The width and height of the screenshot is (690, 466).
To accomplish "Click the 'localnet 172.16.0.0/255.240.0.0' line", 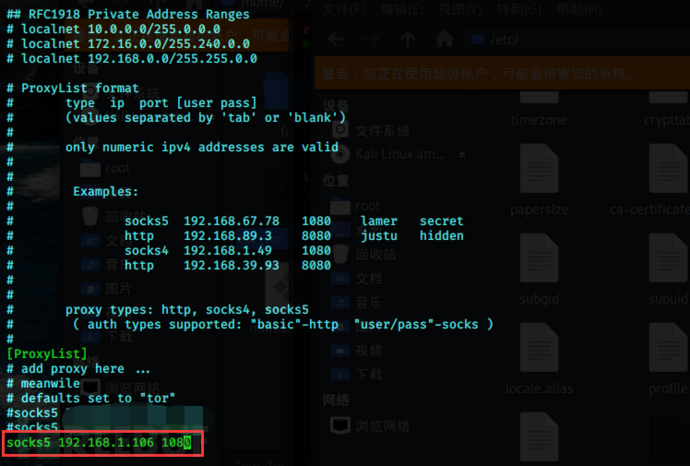I will tap(128, 44).
